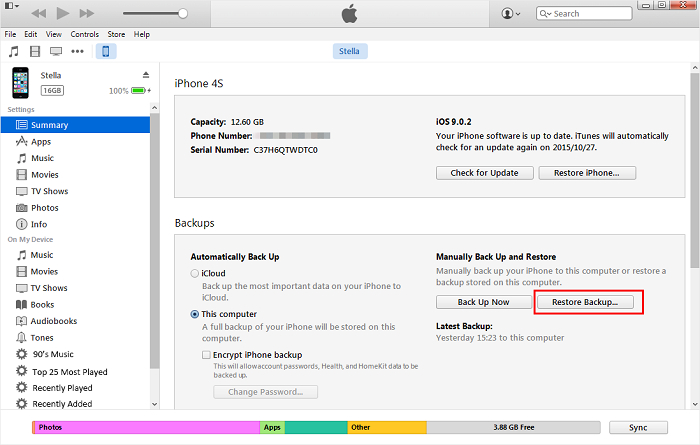The width and height of the screenshot is (700, 445).
Task: Click the Stella device tab
Action: [350, 51]
